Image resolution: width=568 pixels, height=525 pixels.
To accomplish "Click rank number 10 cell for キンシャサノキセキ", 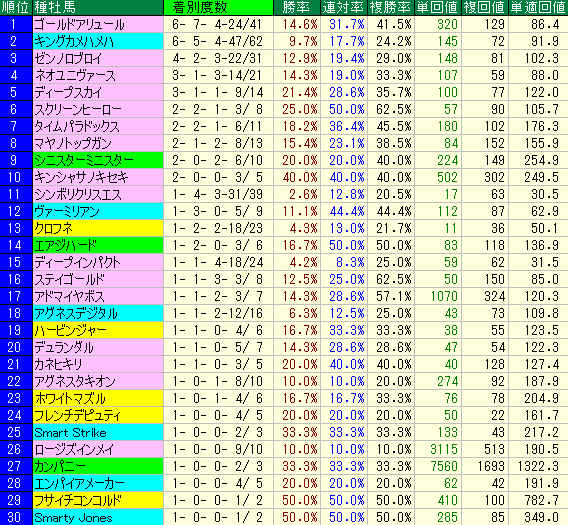I will [x=16, y=177].
